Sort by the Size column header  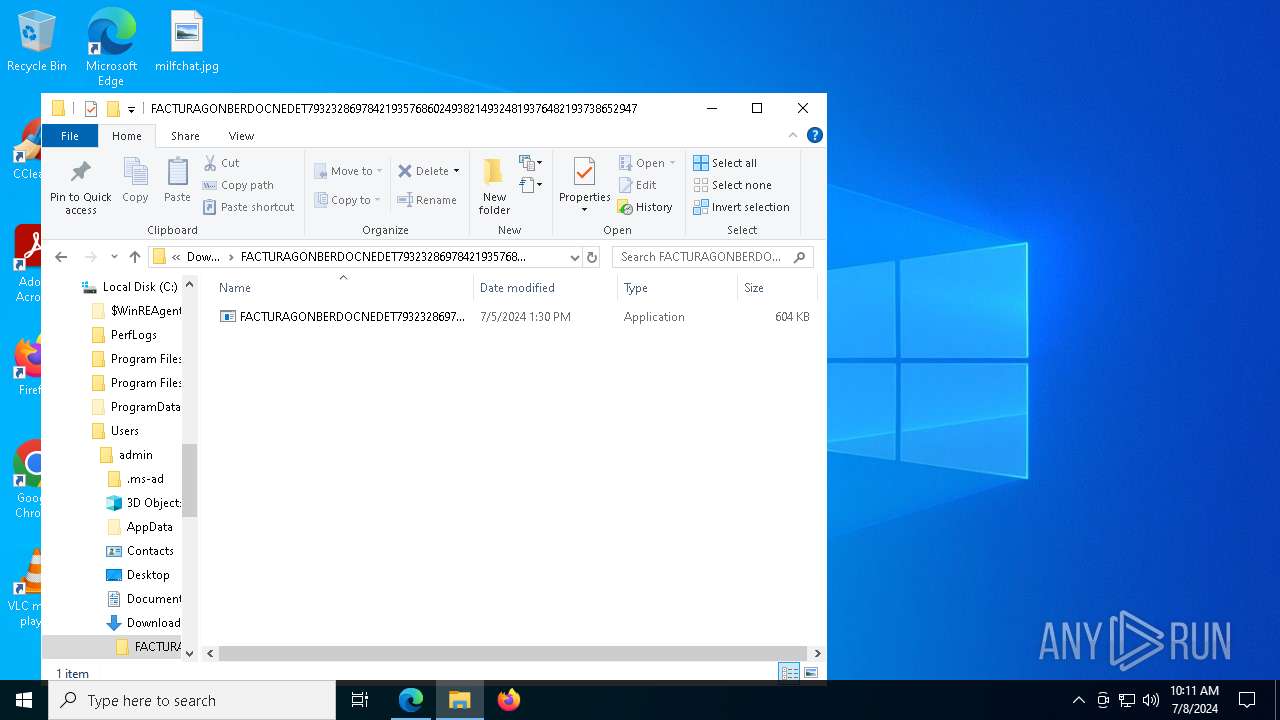[776, 288]
